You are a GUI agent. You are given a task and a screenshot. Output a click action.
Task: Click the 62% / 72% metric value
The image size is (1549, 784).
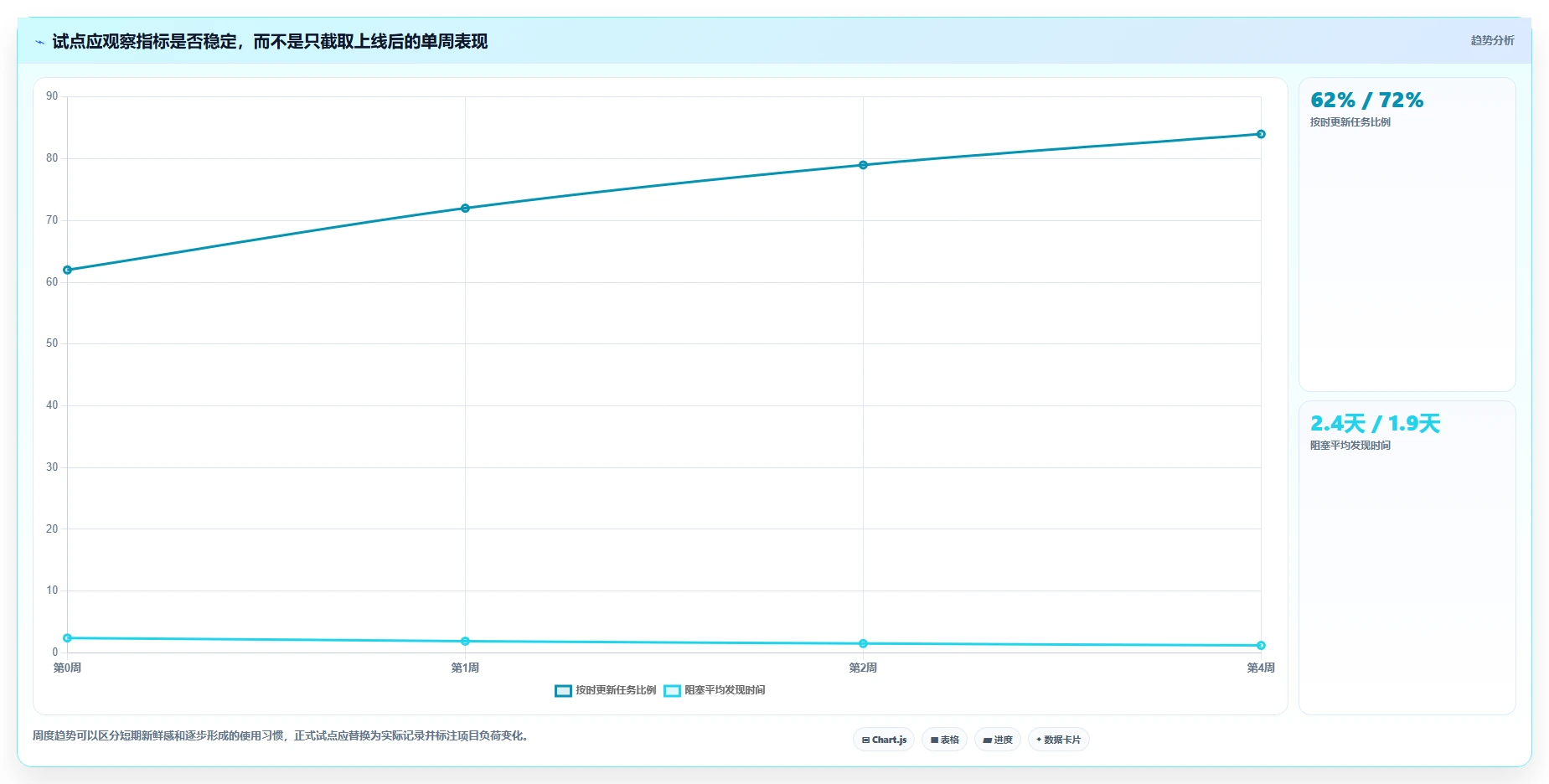(x=1366, y=101)
